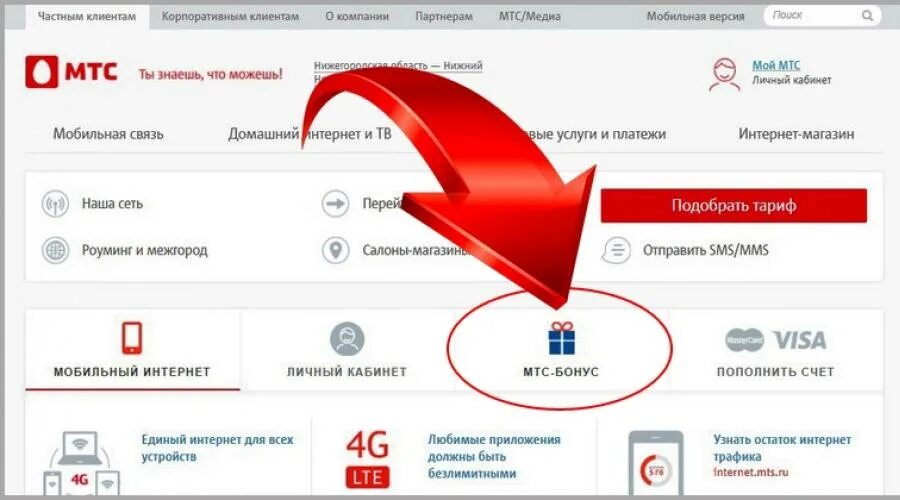Open the MTS-Bonus gift icon

(561, 338)
